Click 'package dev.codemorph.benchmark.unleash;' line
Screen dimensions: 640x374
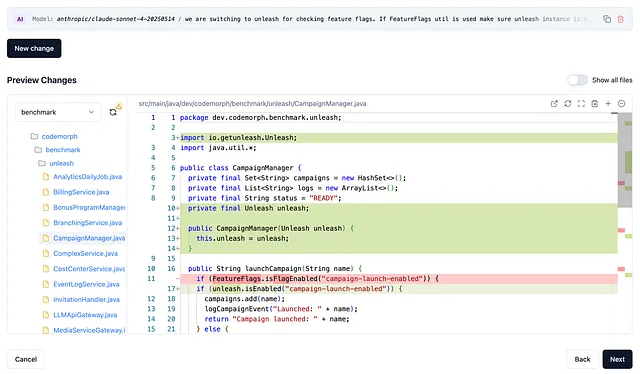coord(260,118)
